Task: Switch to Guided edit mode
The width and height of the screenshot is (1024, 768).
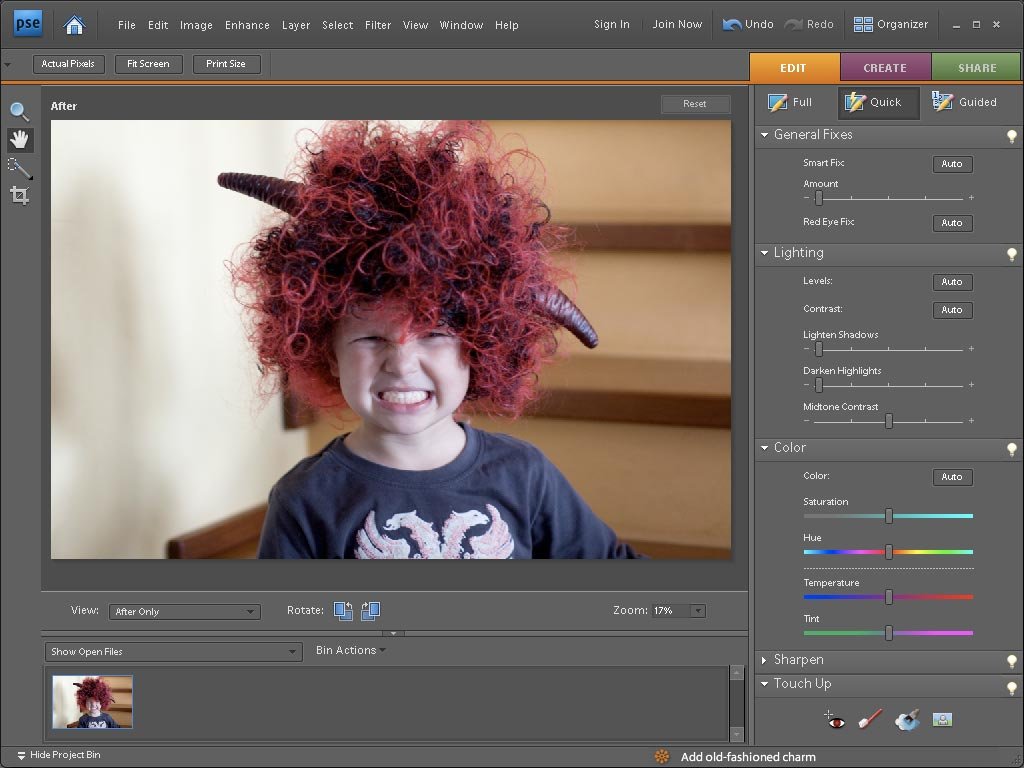Action: click(x=964, y=102)
